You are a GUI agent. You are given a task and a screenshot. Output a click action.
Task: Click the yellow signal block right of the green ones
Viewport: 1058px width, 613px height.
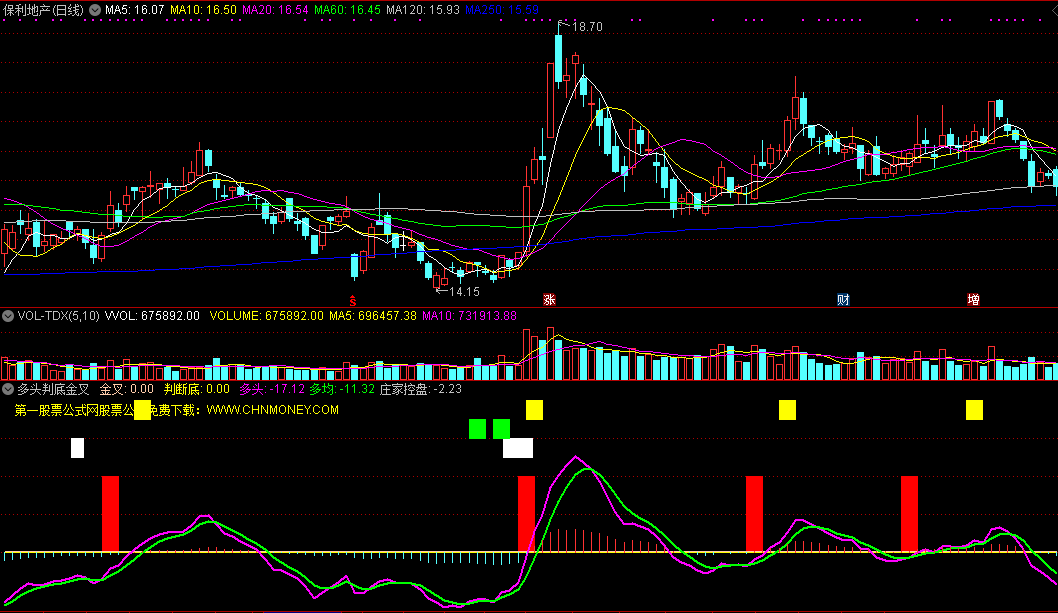534,410
